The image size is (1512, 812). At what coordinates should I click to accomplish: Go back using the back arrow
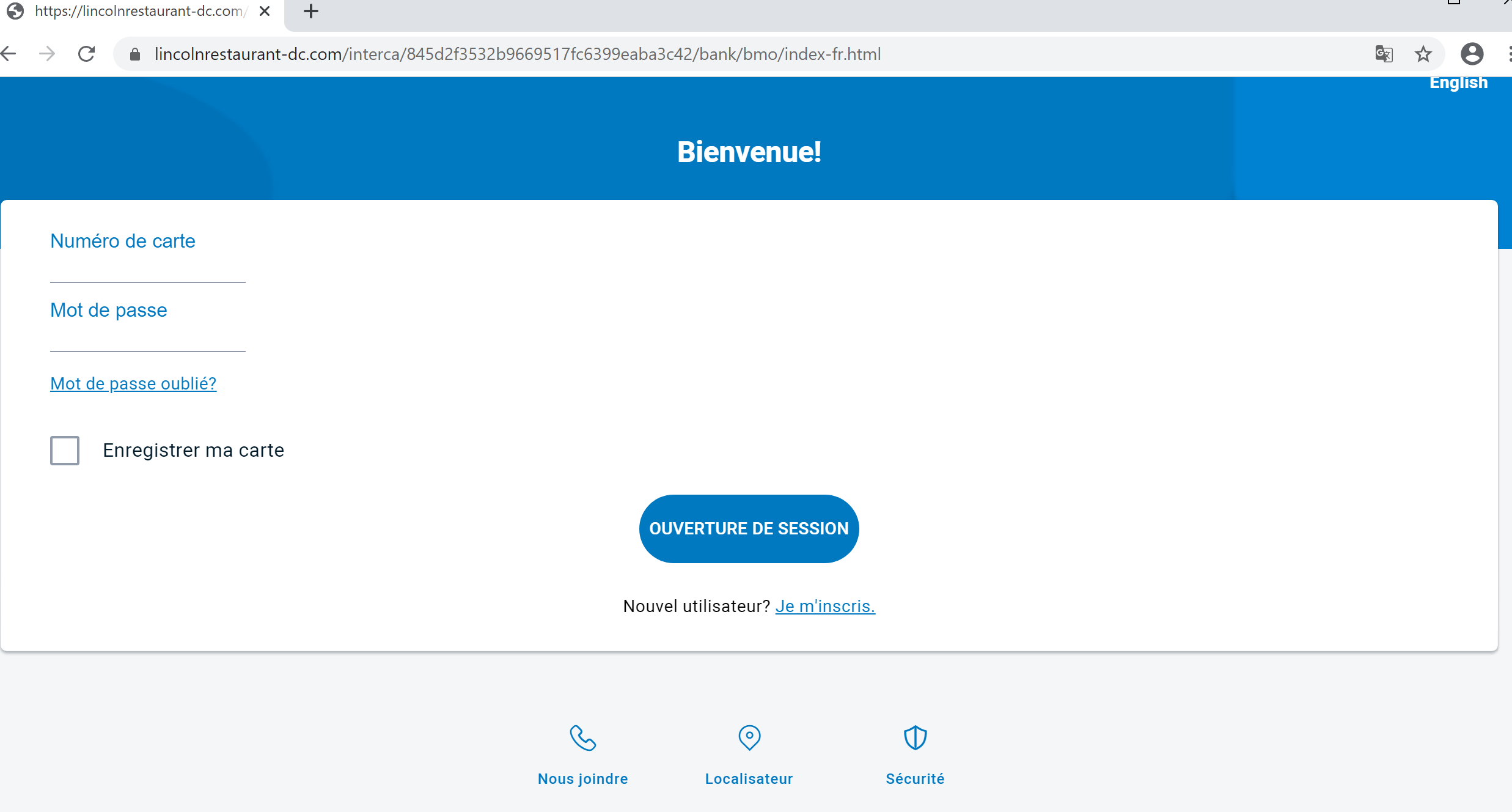click(x=9, y=54)
